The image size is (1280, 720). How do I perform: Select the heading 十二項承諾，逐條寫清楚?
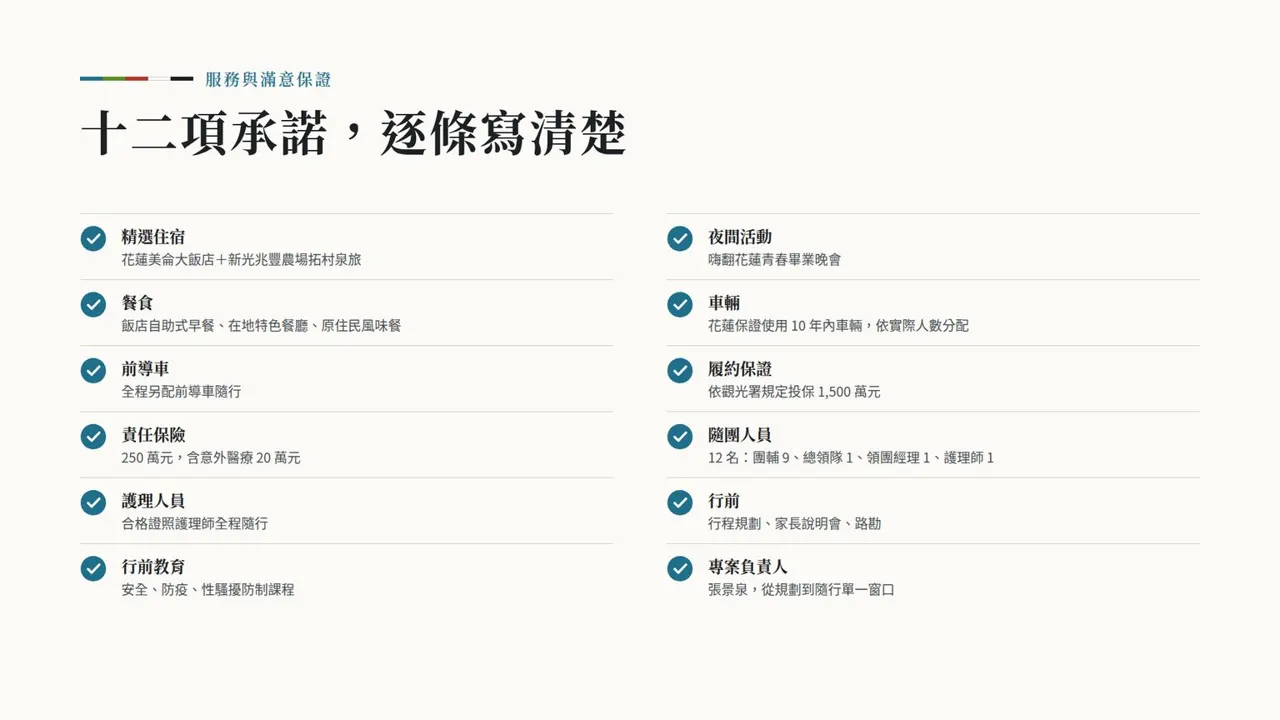pyautogui.click(x=353, y=134)
